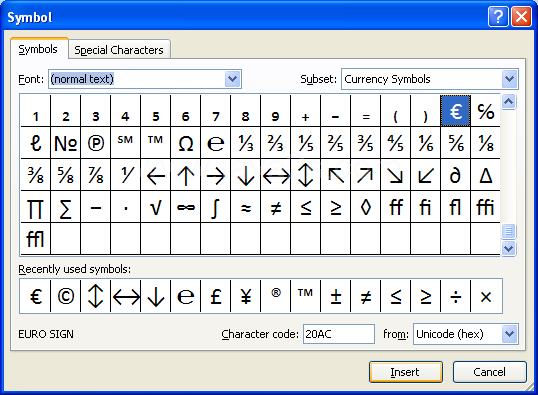Select the sound recording copyright (℗) symbol
This screenshot has width=538, height=395.
(x=96, y=143)
